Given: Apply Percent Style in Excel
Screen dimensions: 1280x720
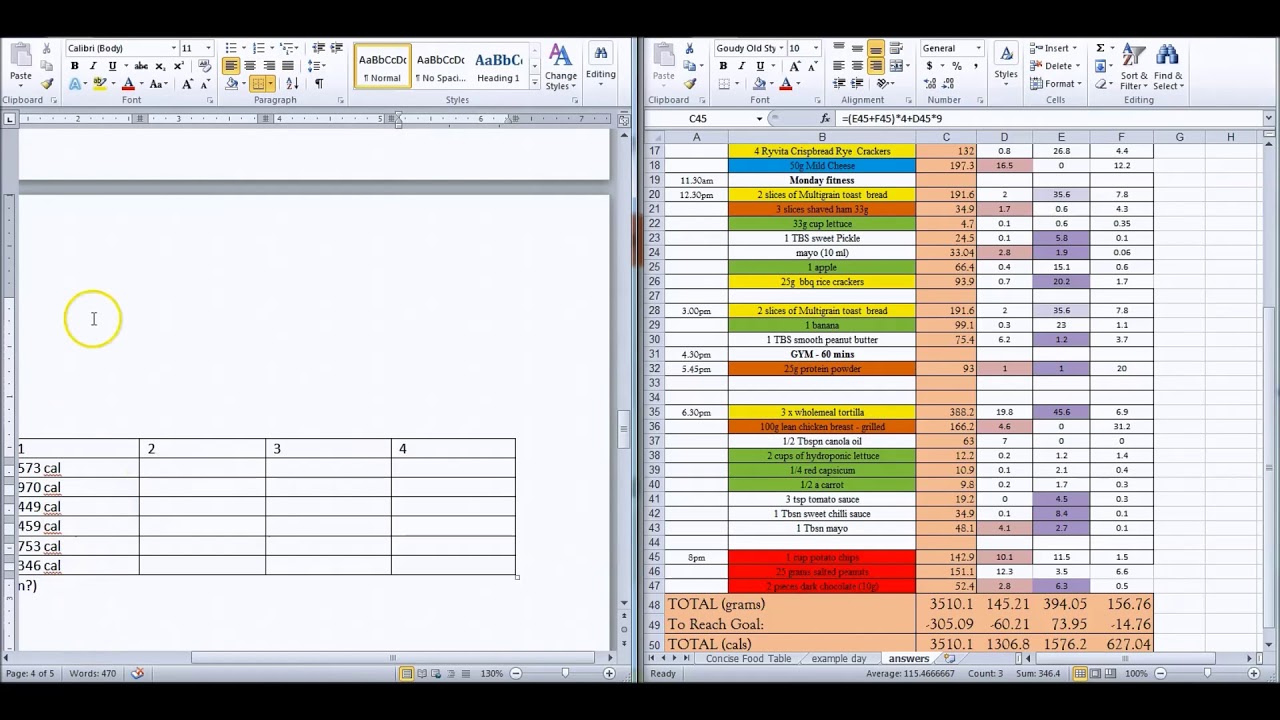Looking at the screenshot, I should point(956,66).
